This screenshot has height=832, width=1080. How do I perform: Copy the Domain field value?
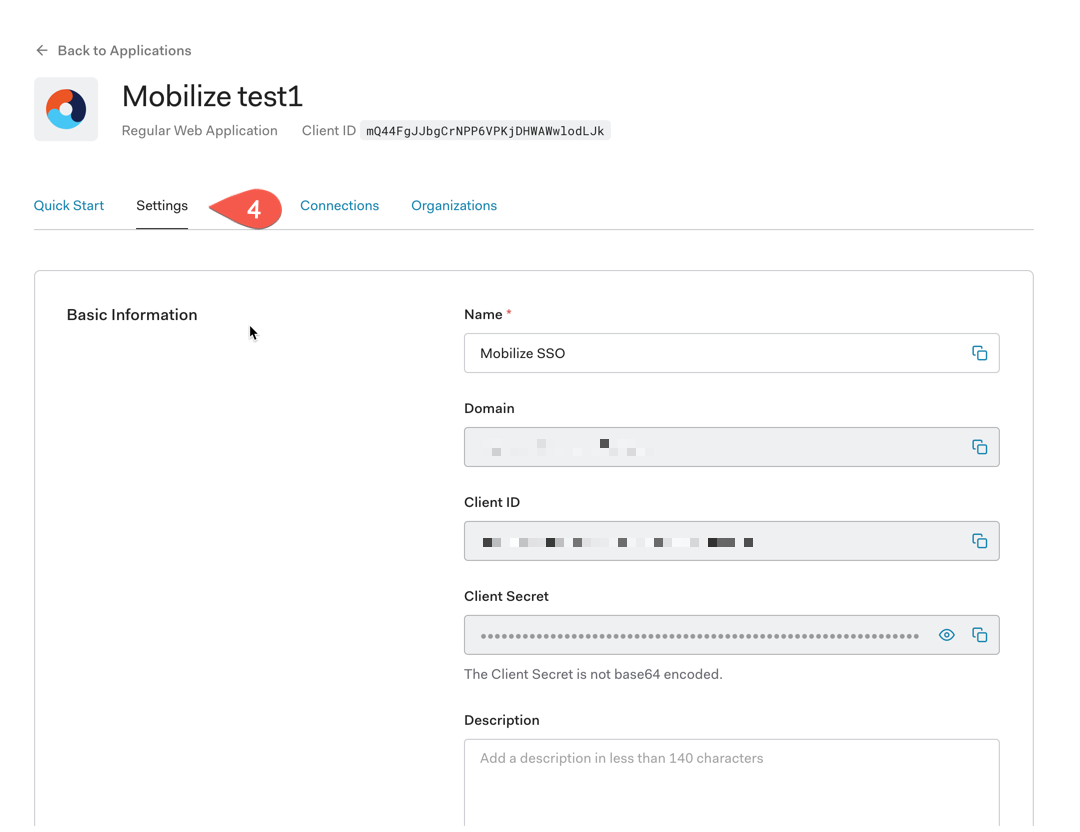(979, 447)
